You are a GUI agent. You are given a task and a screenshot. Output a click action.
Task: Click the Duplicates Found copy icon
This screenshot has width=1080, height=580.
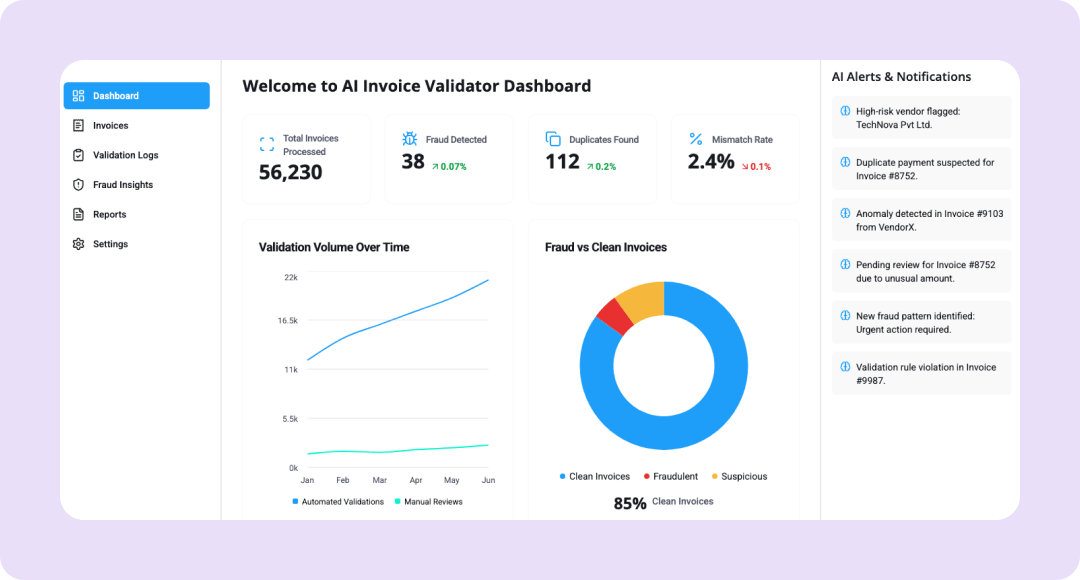pyautogui.click(x=553, y=139)
